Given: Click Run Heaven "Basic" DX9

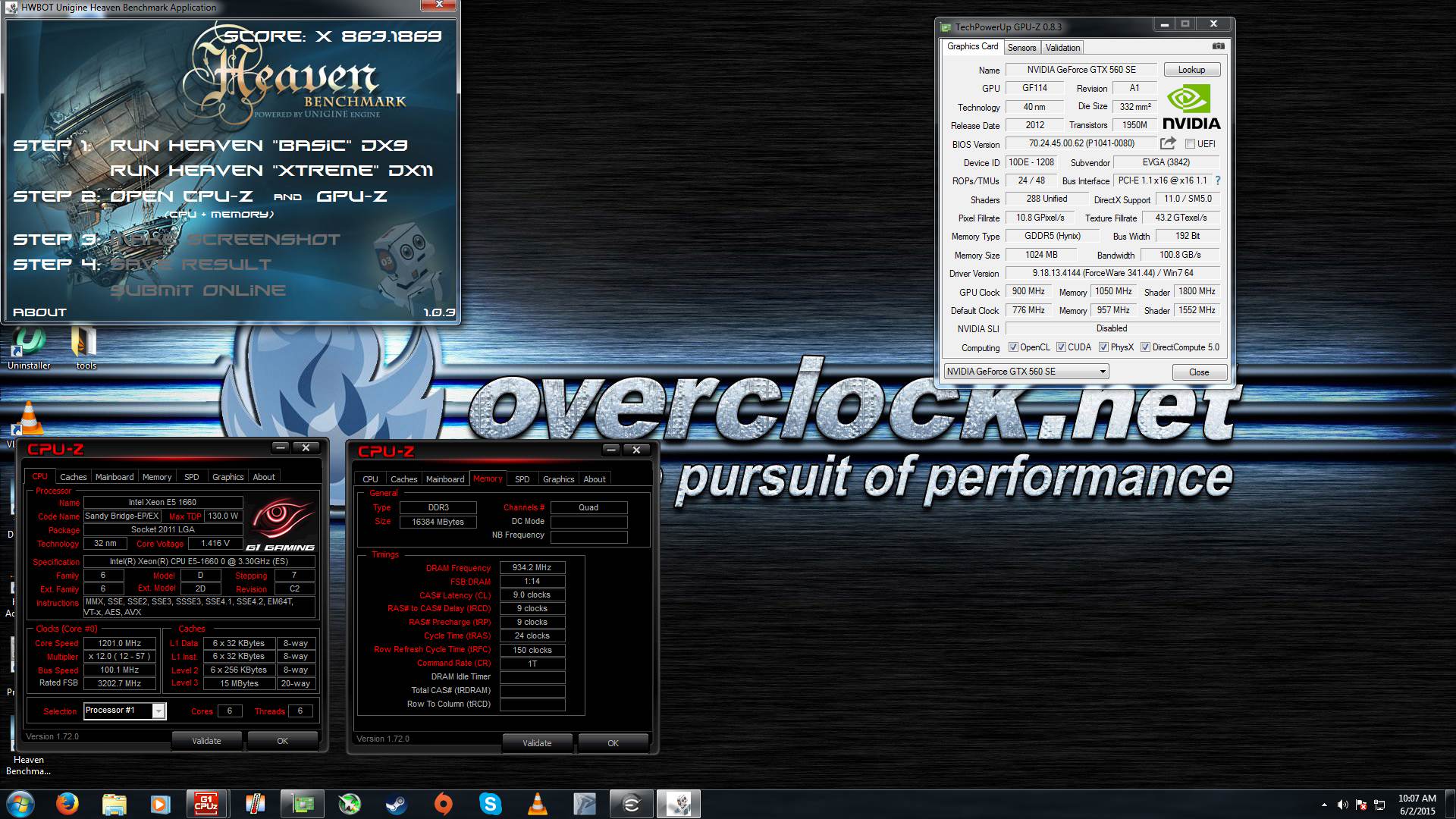Looking at the screenshot, I should click(x=259, y=146).
